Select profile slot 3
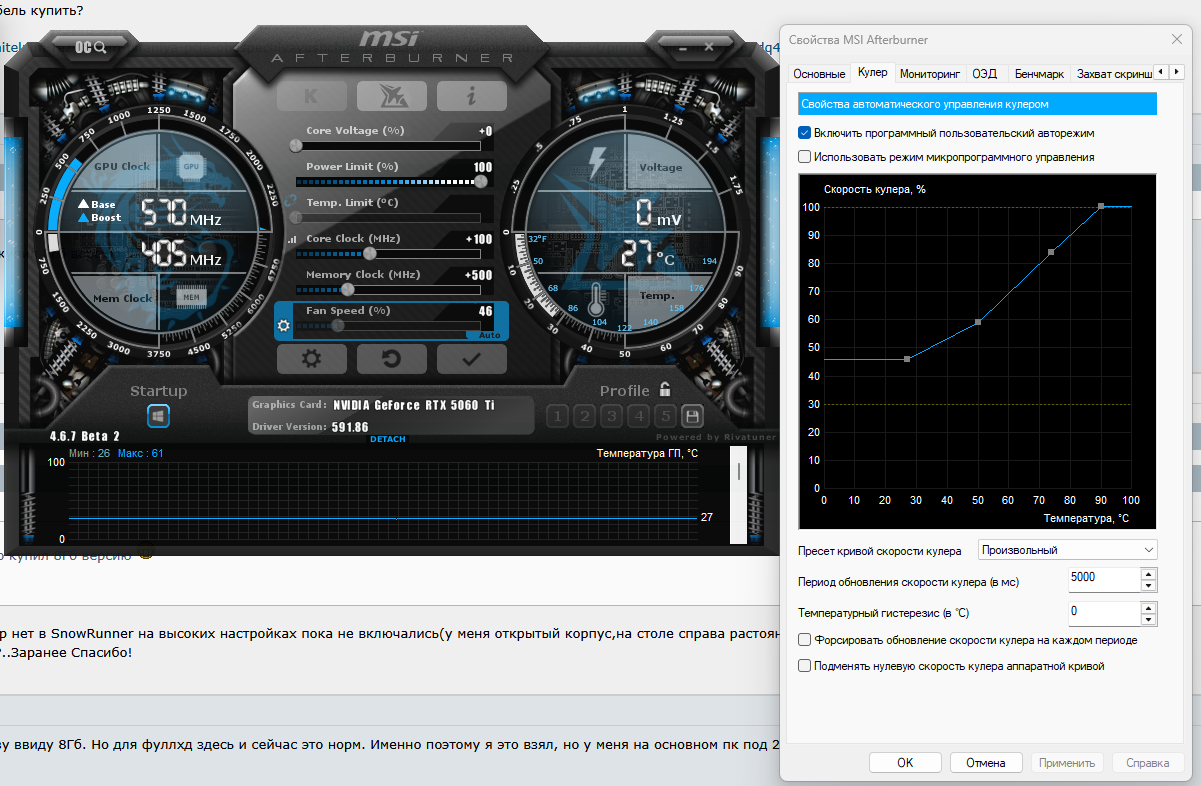The height and width of the screenshot is (786, 1201). (x=611, y=416)
